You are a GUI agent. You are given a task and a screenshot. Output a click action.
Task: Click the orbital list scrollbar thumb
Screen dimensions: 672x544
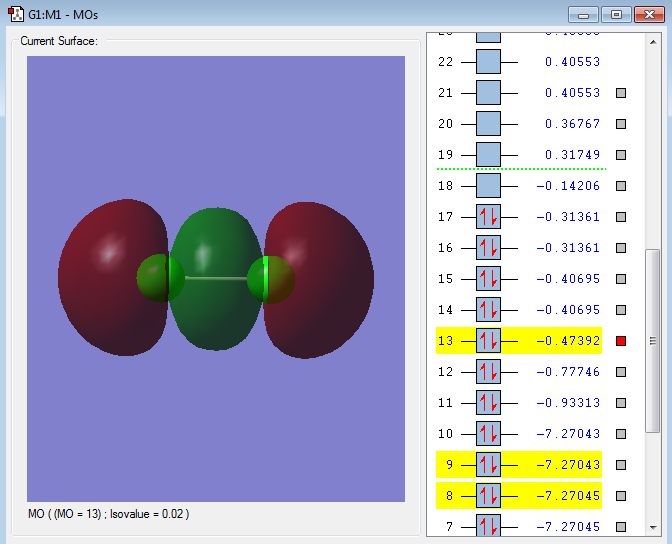pos(653,340)
